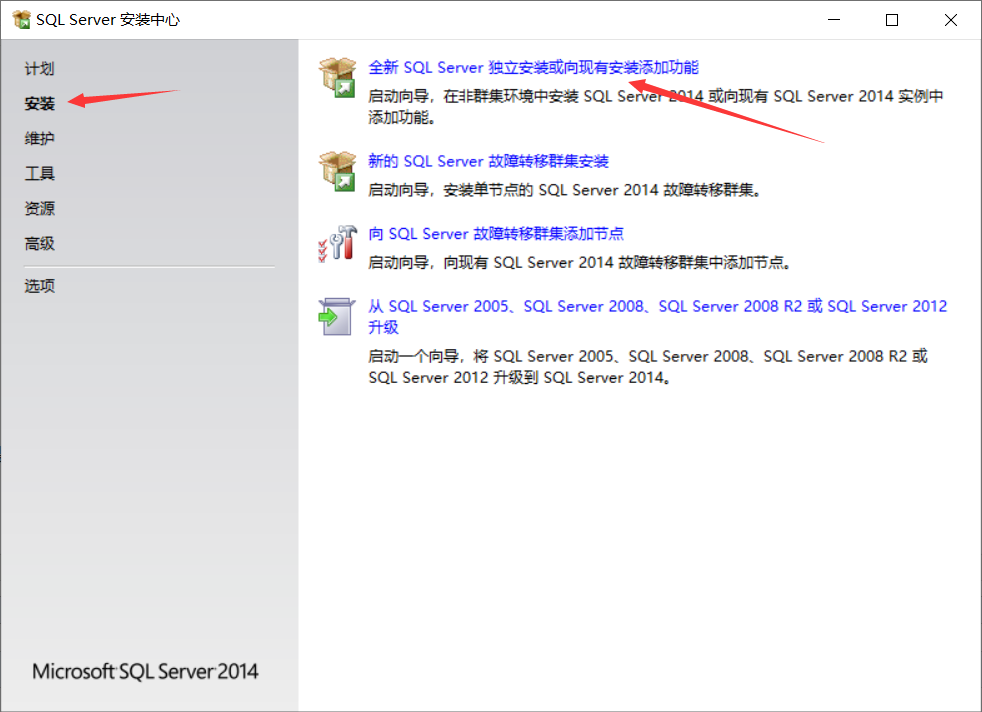
Task: Open the 高级 section
Action: click(39, 244)
